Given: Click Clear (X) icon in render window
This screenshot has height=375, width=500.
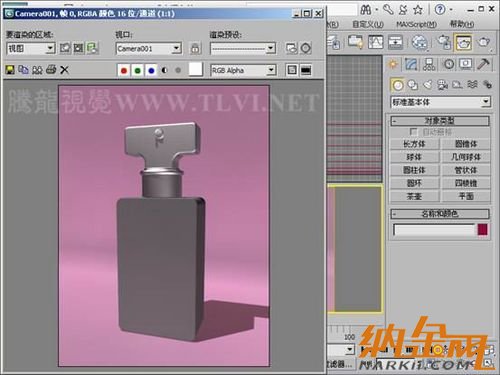Looking at the screenshot, I should click(64, 70).
